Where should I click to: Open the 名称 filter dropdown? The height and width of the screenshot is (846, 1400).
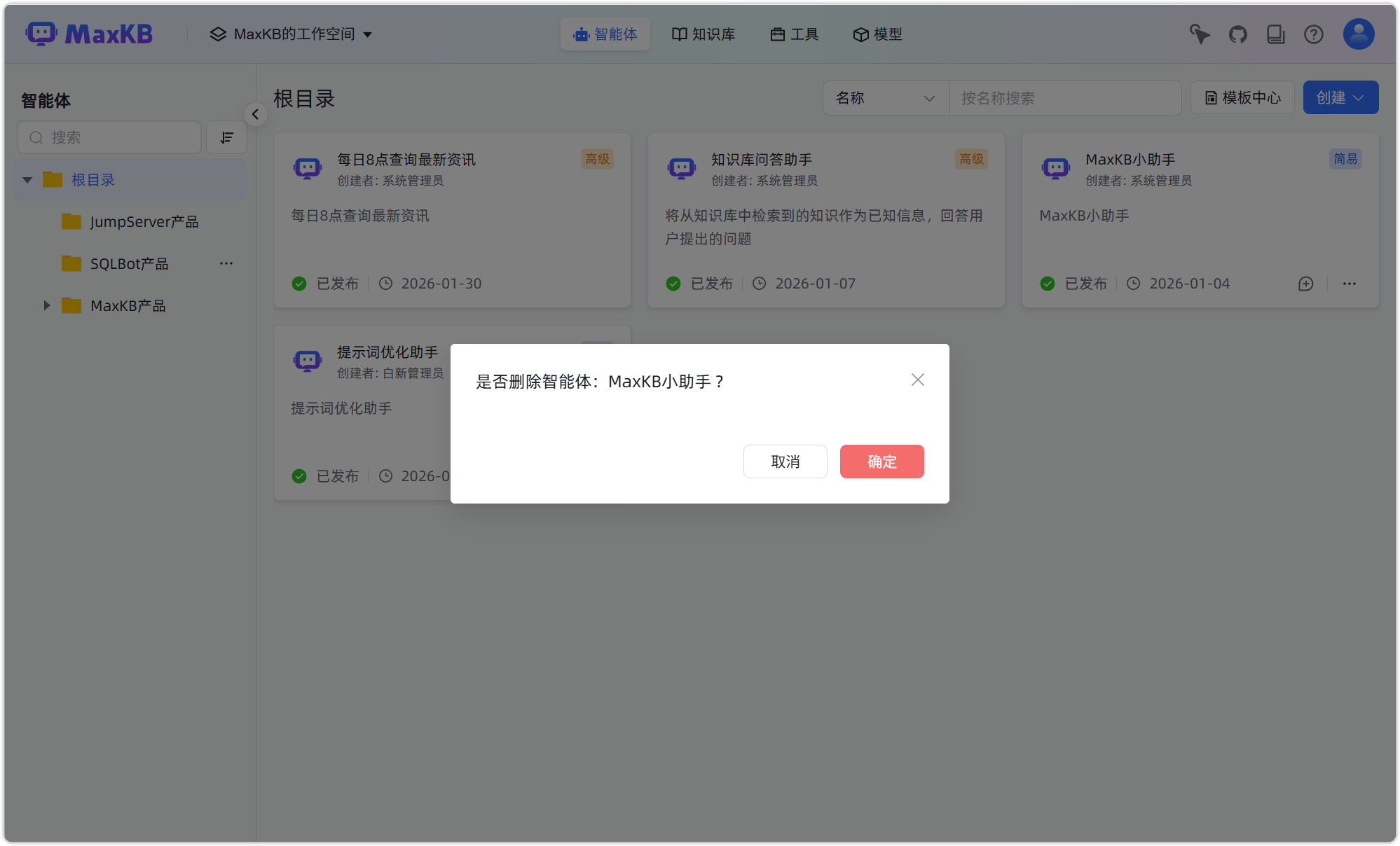885,98
